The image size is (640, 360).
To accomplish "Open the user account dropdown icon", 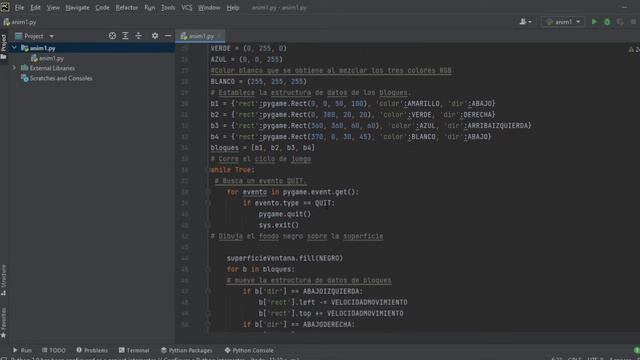I will tap(525, 22).
